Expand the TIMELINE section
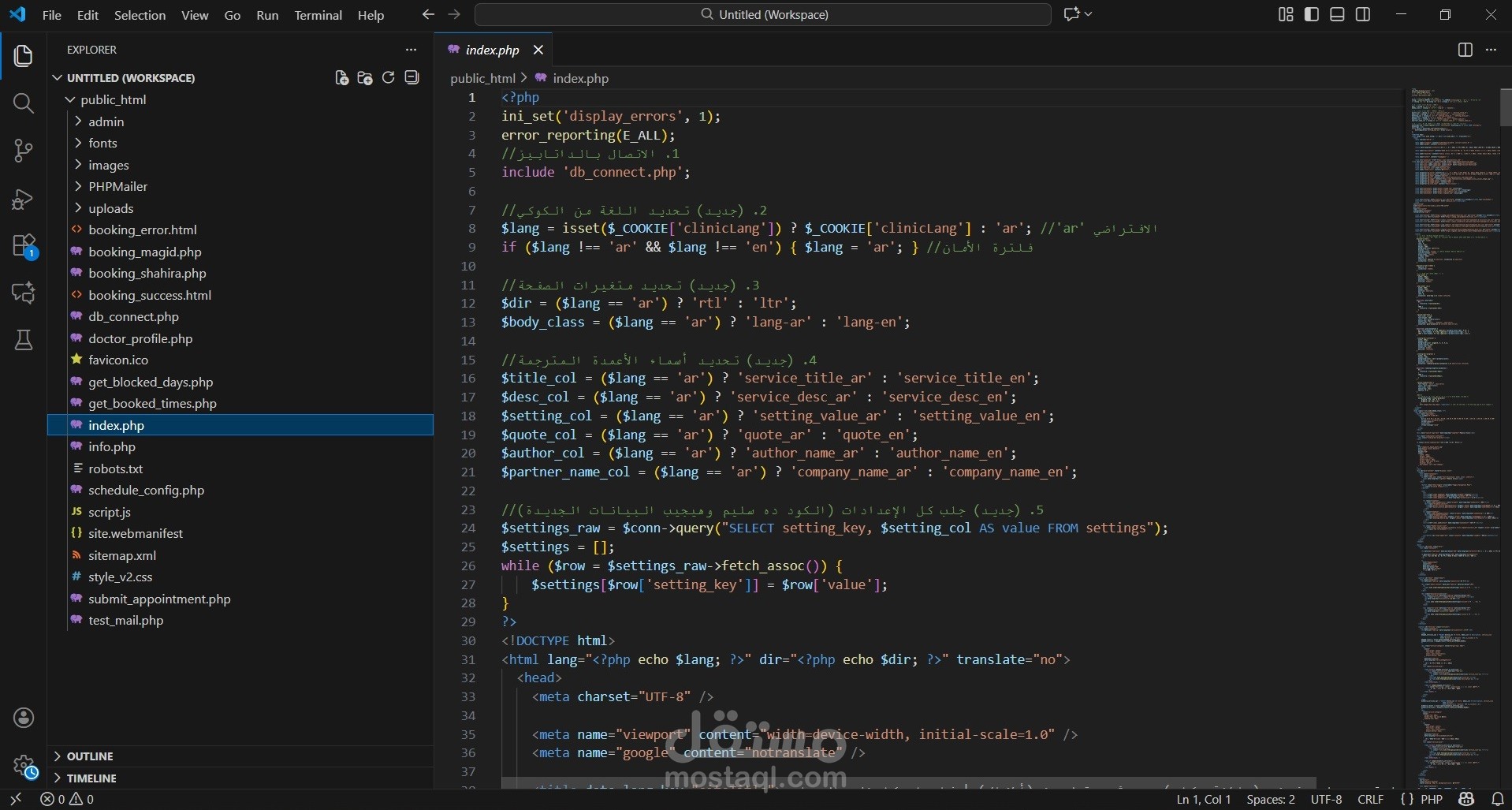The image size is (1512, 810). (x=91, y=778)
